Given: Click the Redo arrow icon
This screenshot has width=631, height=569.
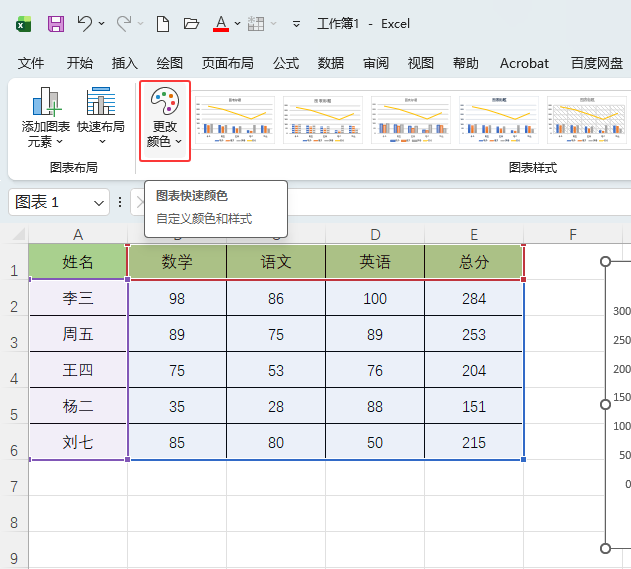Looking at the screenshot, I should 124,24.
